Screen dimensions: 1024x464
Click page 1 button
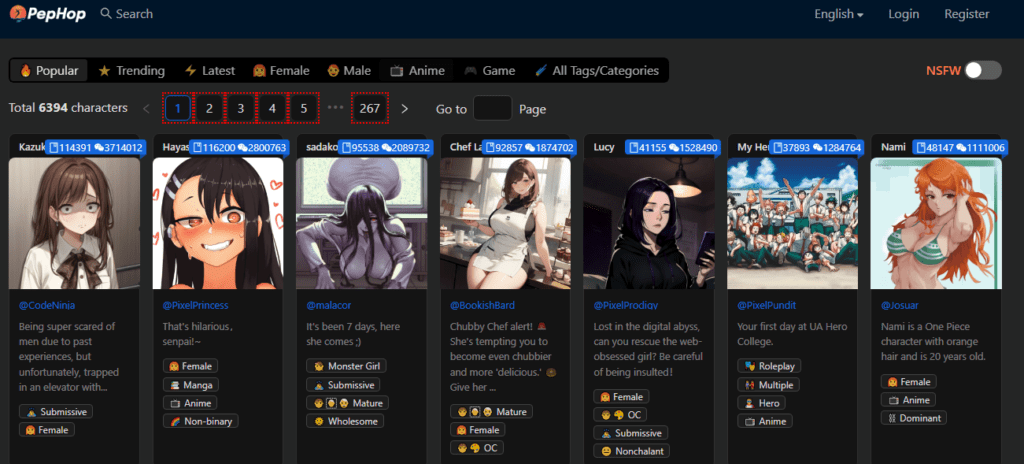coord(178,108)
